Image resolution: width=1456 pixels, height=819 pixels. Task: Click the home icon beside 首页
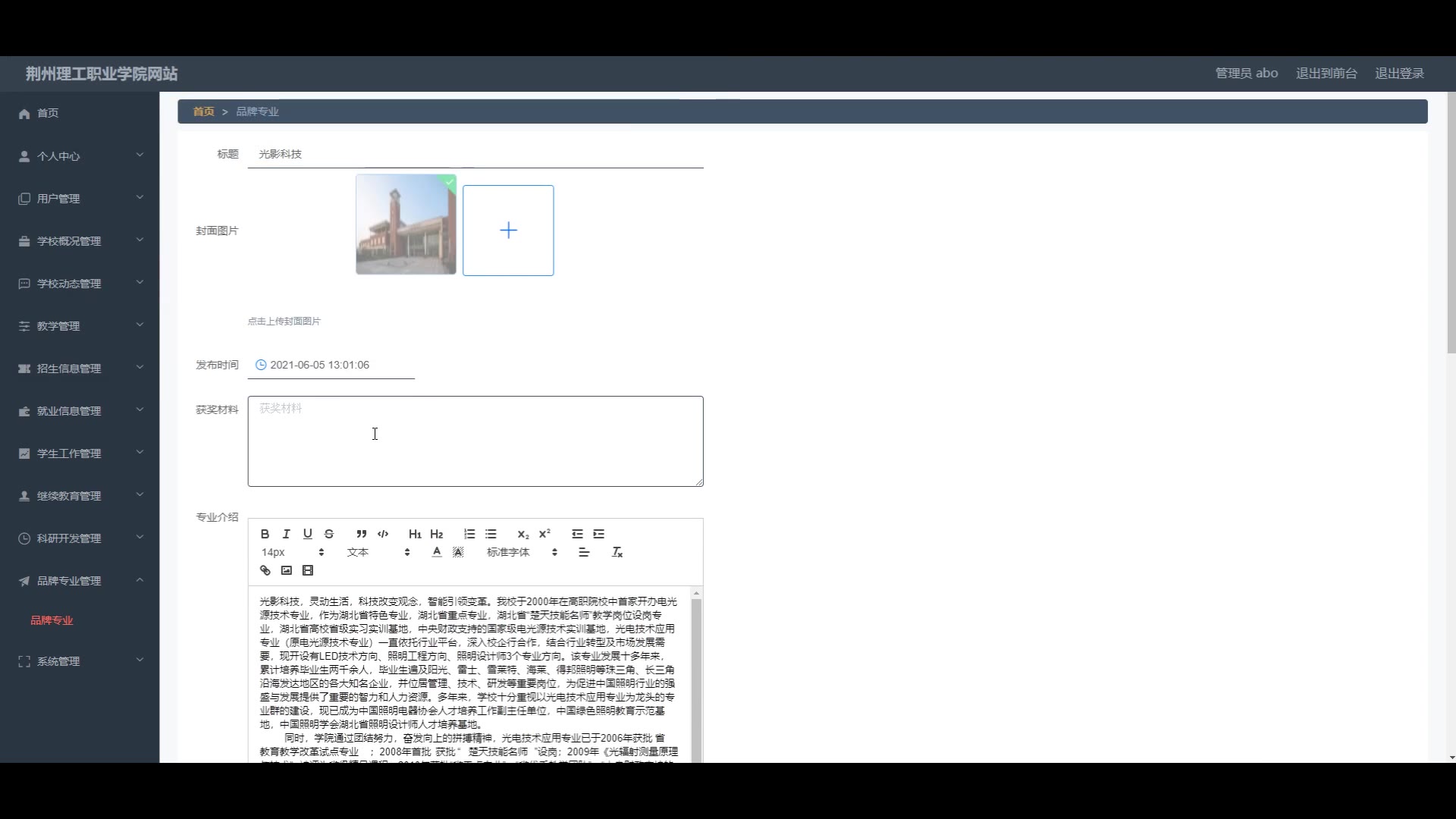tap(24, 114)
